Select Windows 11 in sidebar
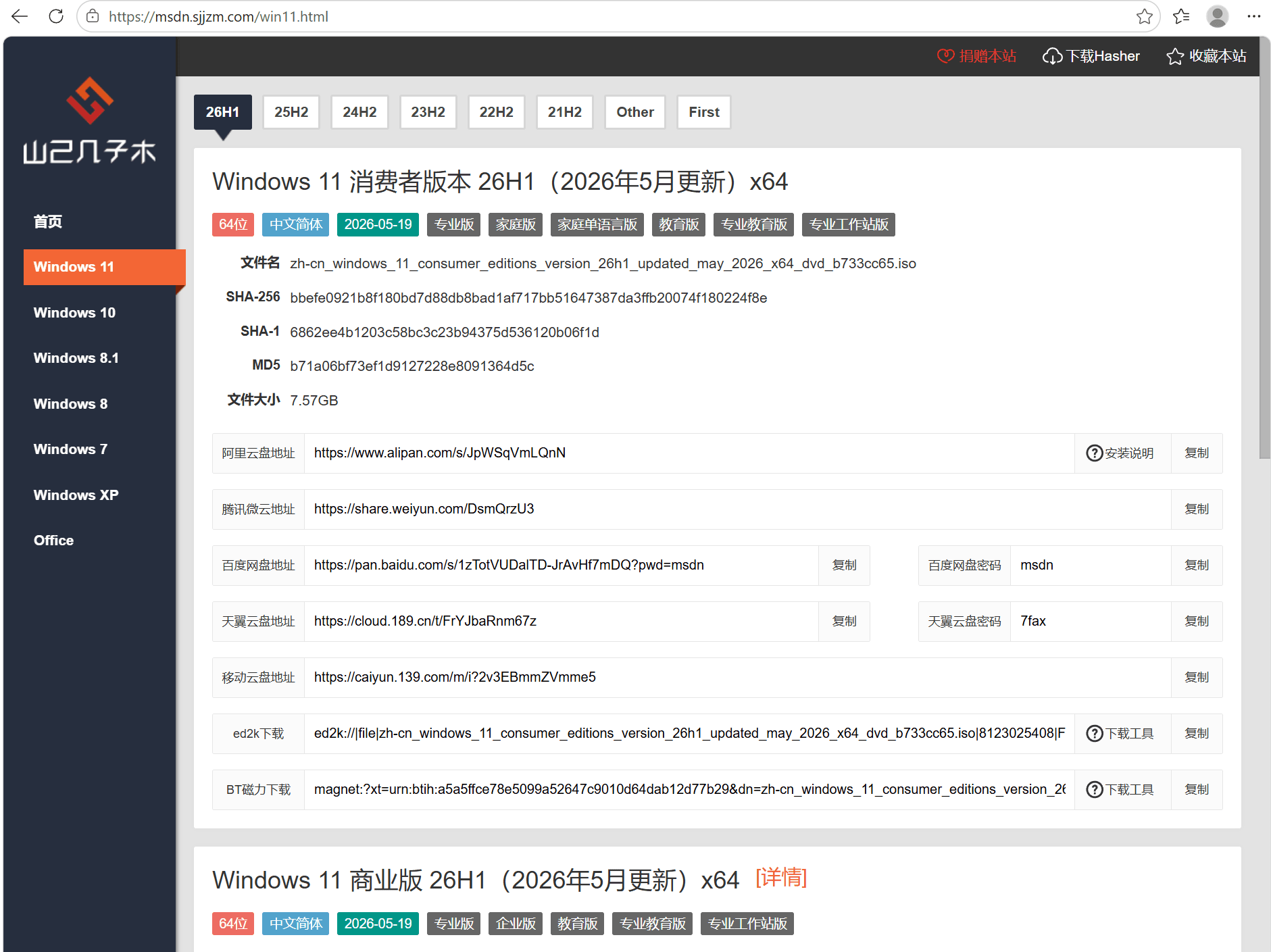The width and height of the screenshot is (1271, 952). pos(104,267)
